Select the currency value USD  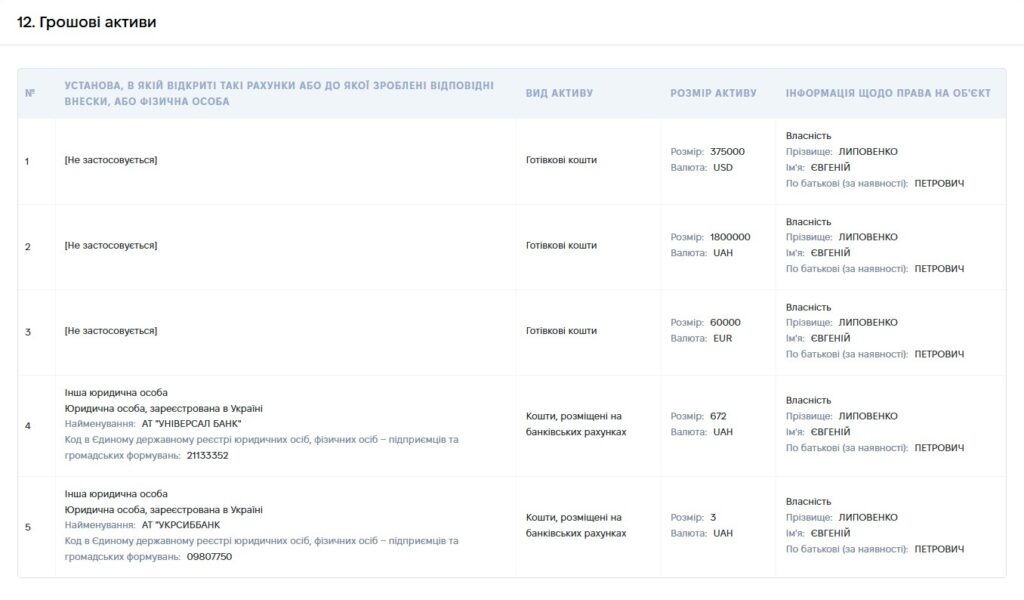723,167
